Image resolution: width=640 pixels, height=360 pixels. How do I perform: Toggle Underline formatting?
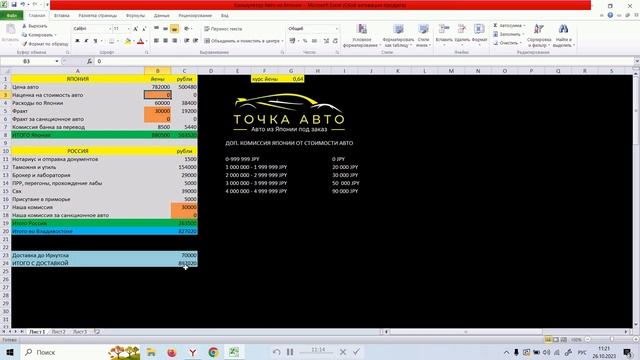(x=95, y=41)
